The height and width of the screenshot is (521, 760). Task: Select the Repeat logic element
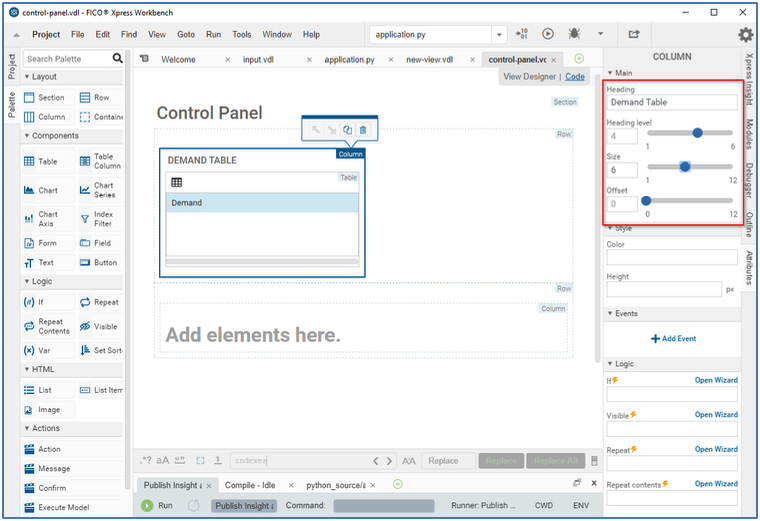pyautogui.click(x=100, y=302)
